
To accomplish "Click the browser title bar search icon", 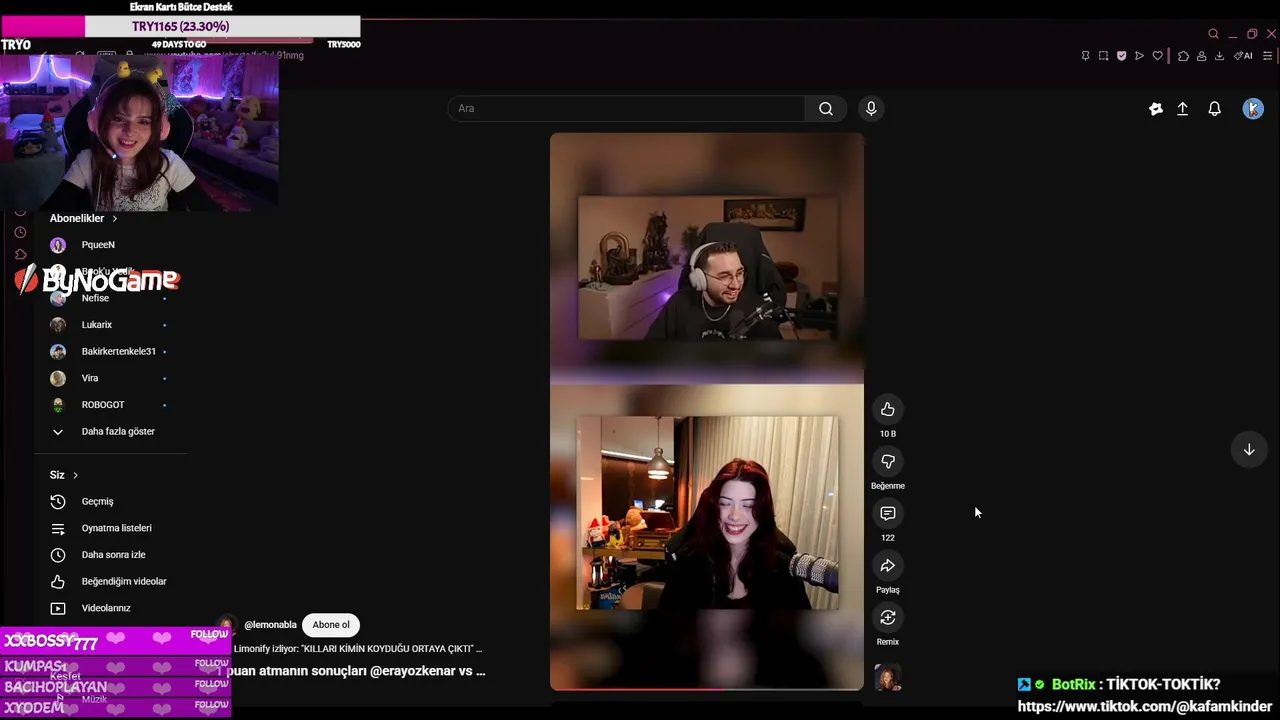I will (x=1213, y=34).
